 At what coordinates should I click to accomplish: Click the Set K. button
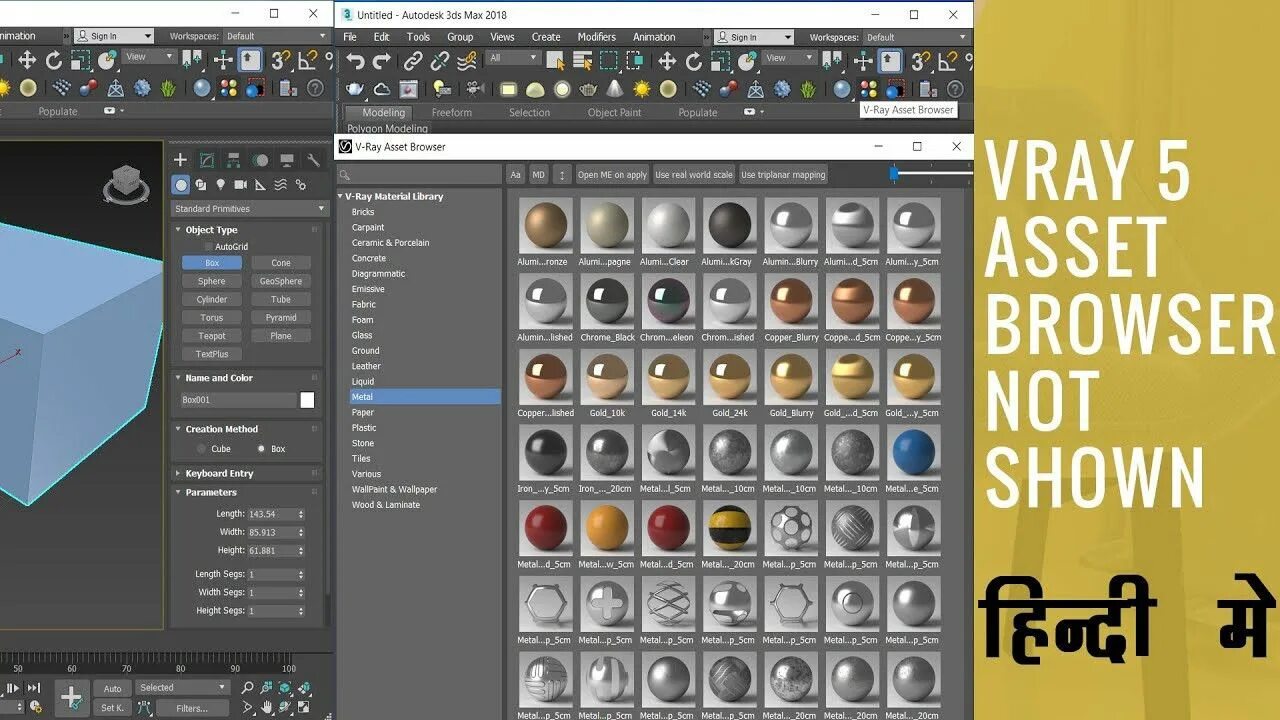click(112, 708)
